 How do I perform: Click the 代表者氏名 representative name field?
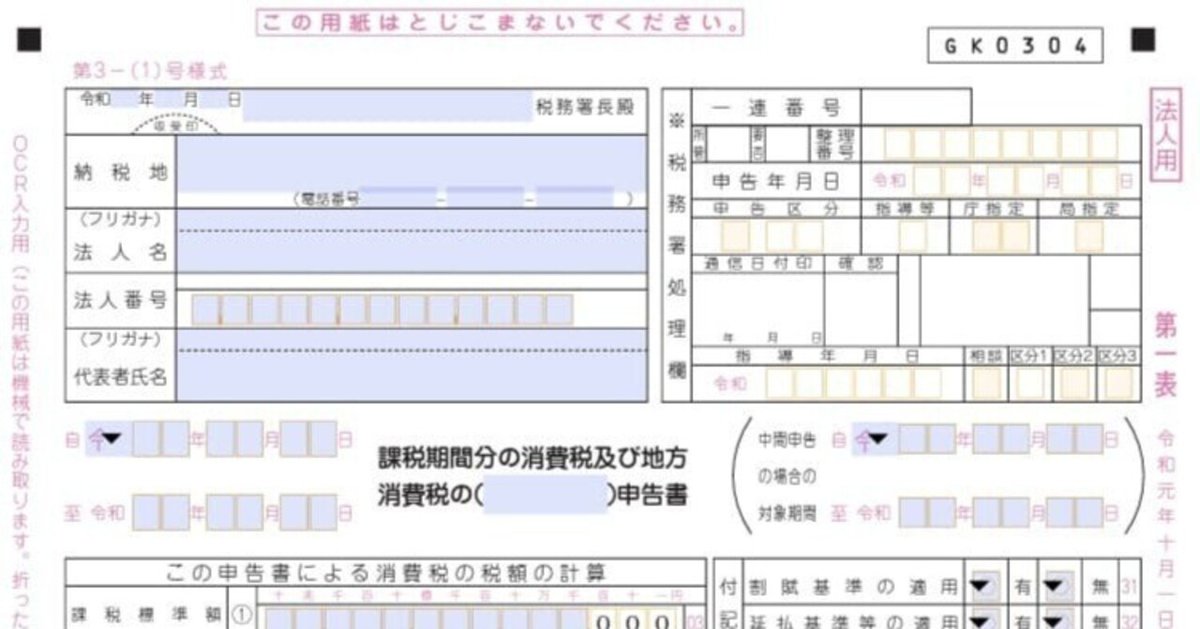(x=411, y=376)
